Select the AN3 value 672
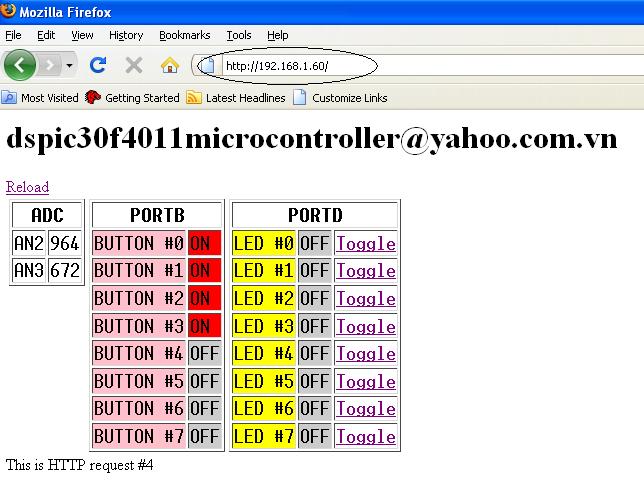644x498 pixels. click(64, 271)
